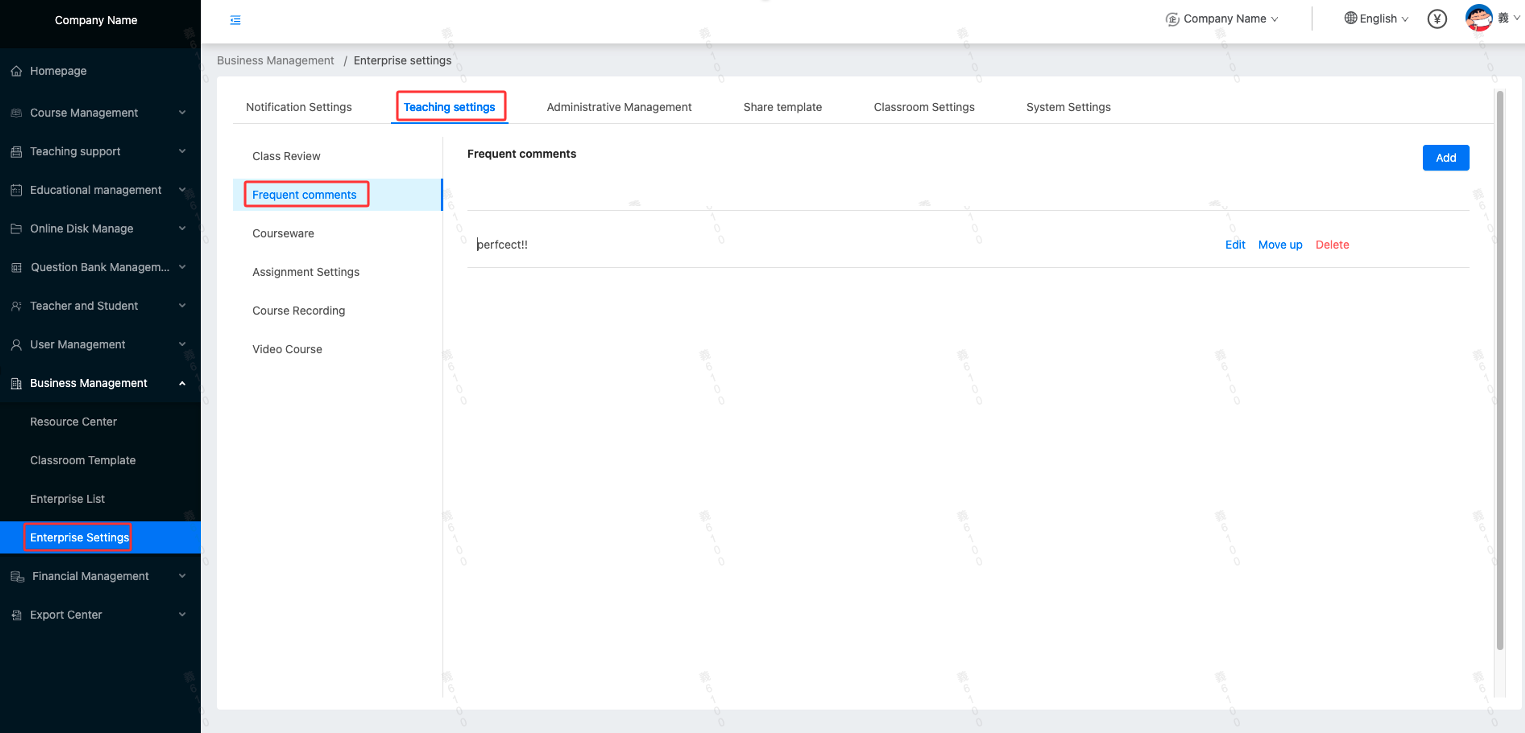
Task: Click the Course Management sidebar icon
Action: [16, 113]
